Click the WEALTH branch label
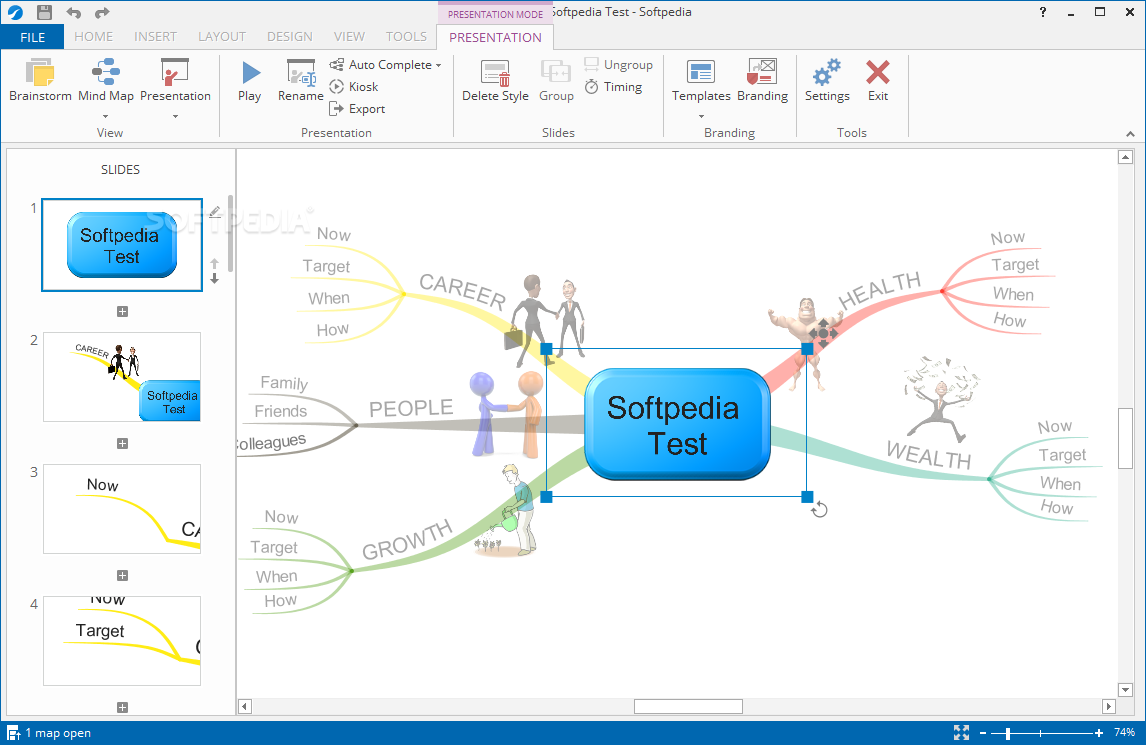Screen dimensions: 1146x745 pos(928,455)
